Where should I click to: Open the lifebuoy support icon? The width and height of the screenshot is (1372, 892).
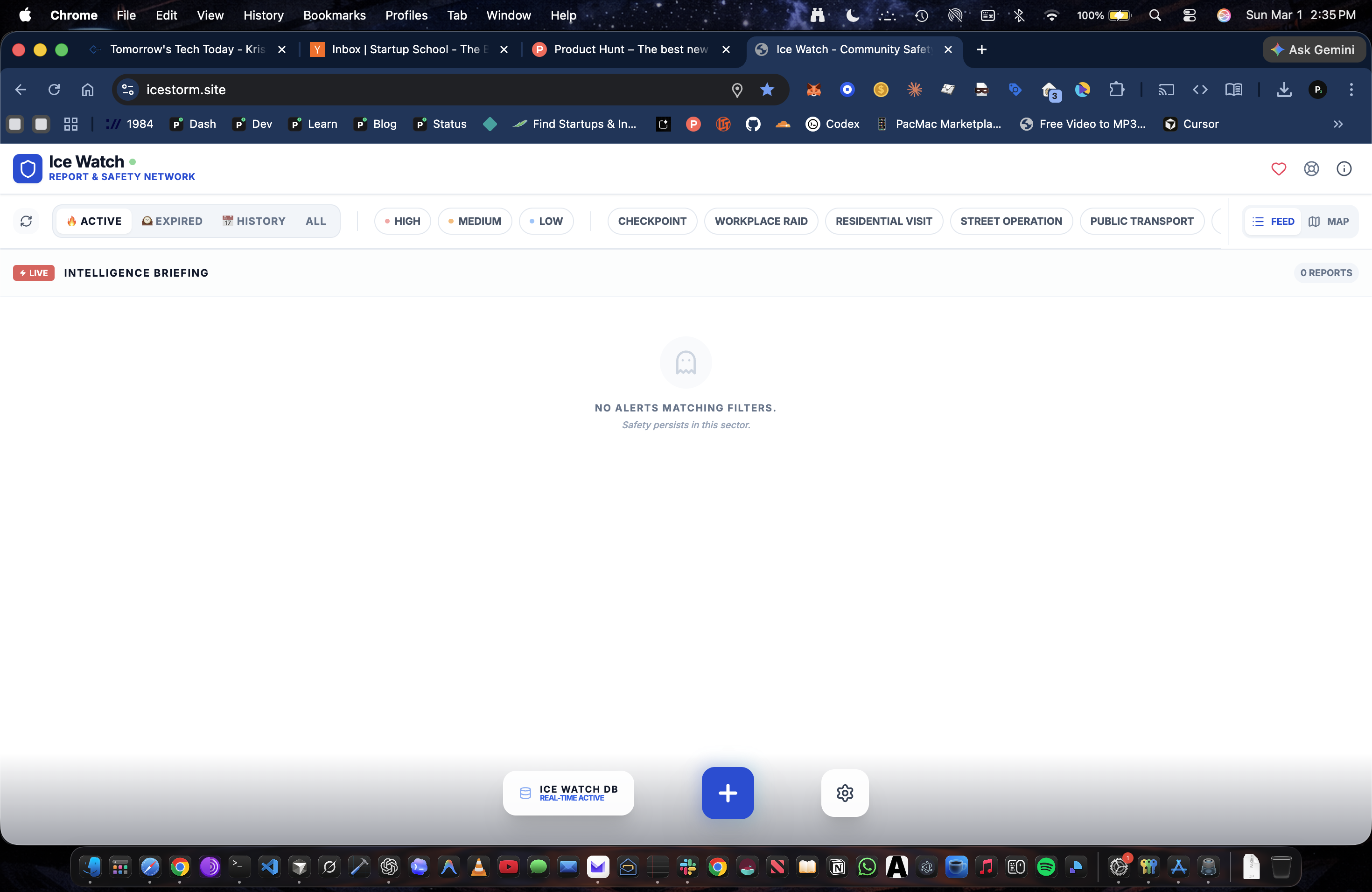(1311, 169)
